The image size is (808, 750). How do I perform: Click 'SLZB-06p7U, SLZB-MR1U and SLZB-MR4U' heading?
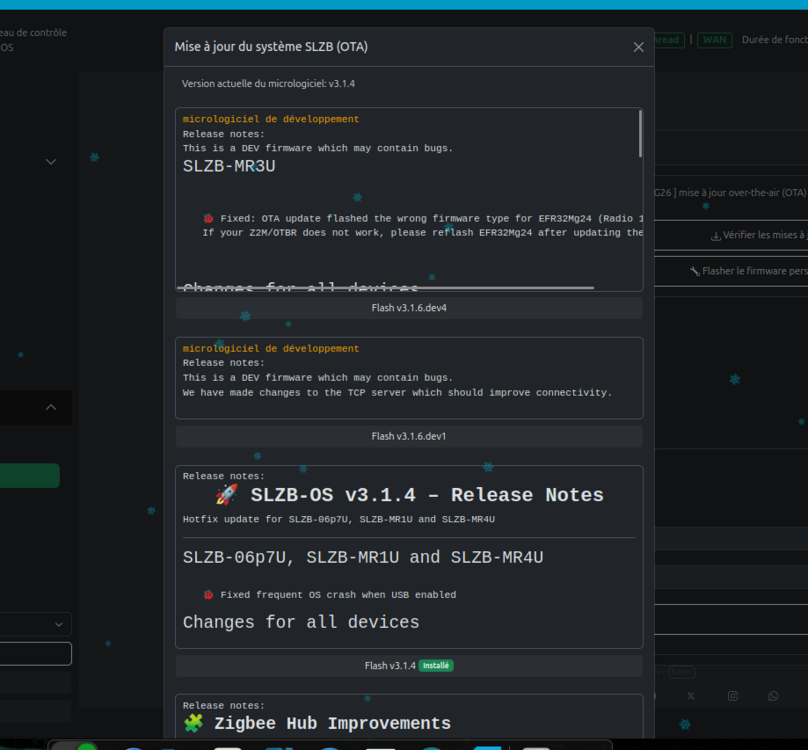363,557
